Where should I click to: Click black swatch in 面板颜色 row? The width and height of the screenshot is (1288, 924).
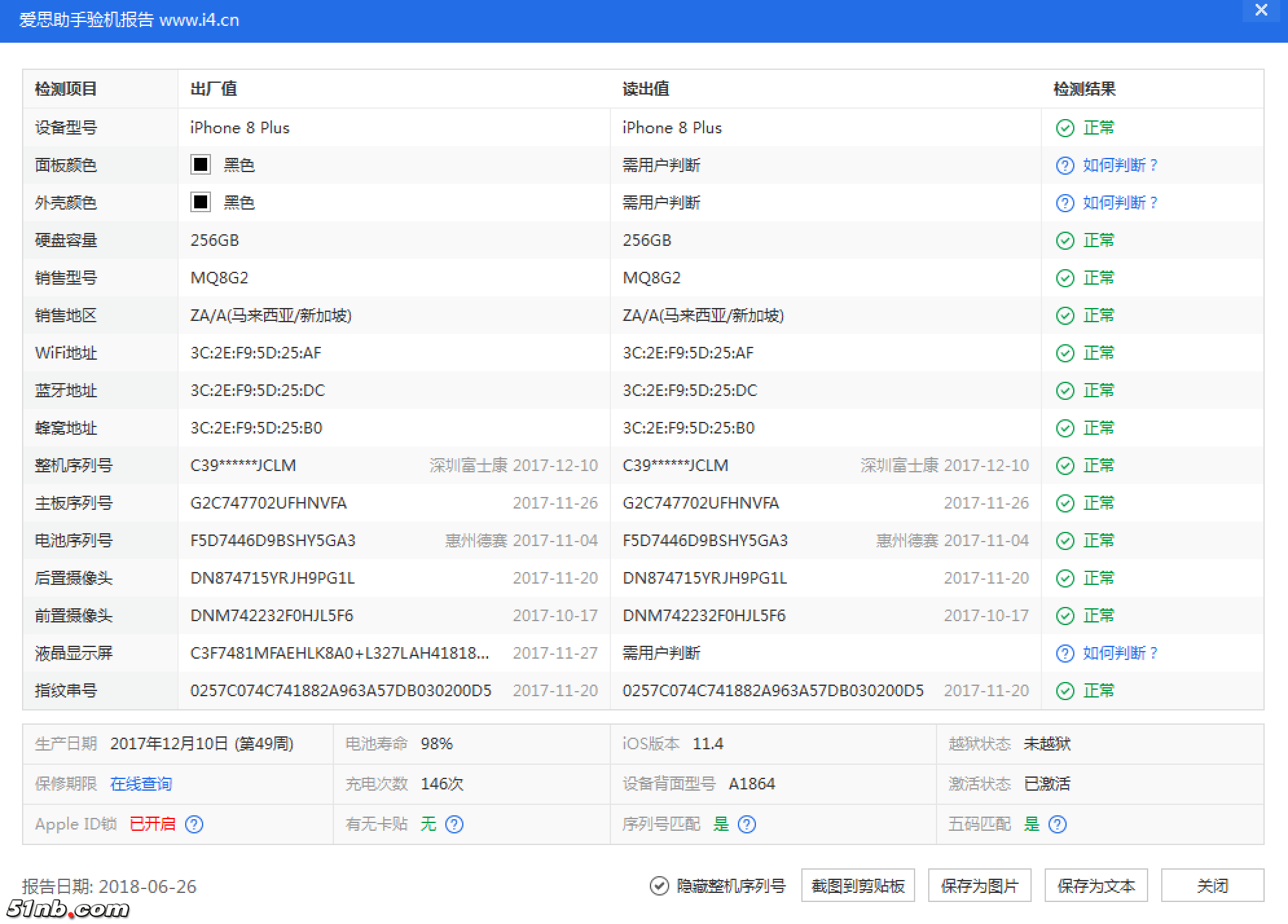click(201, 164)
